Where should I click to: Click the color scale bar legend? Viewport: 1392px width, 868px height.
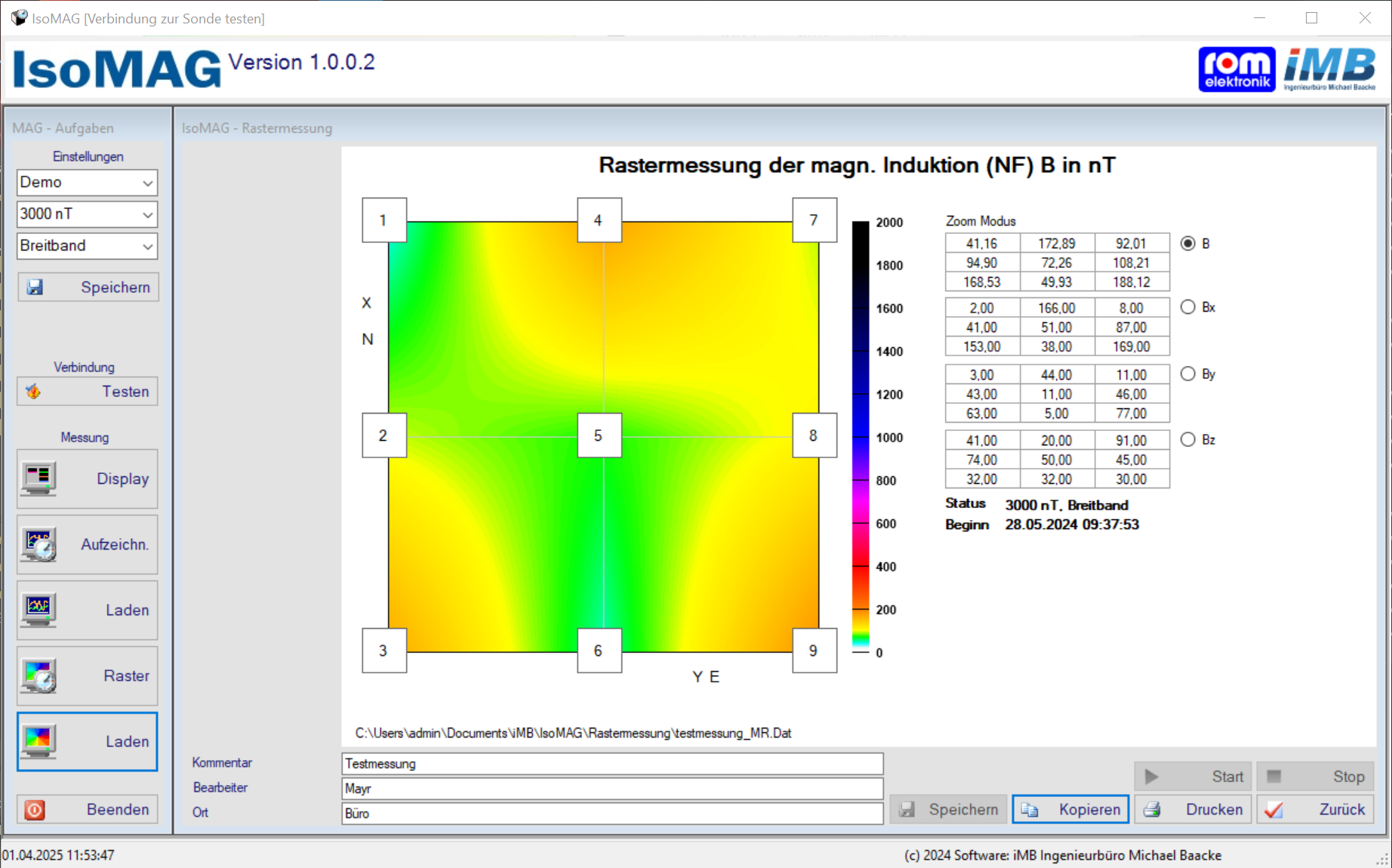pyautogui.click(x=860, y=436)
